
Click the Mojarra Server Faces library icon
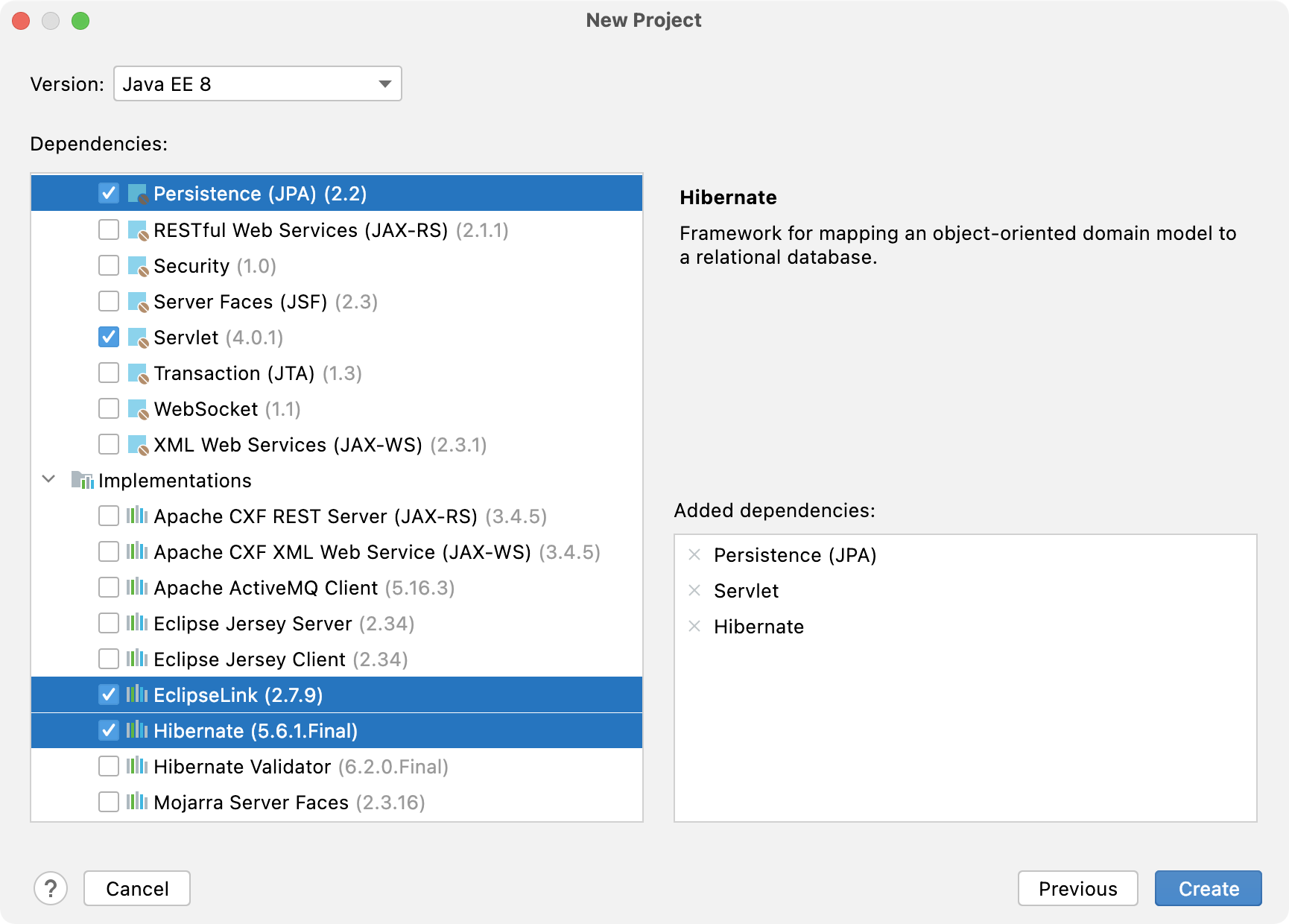coord(137,802)
